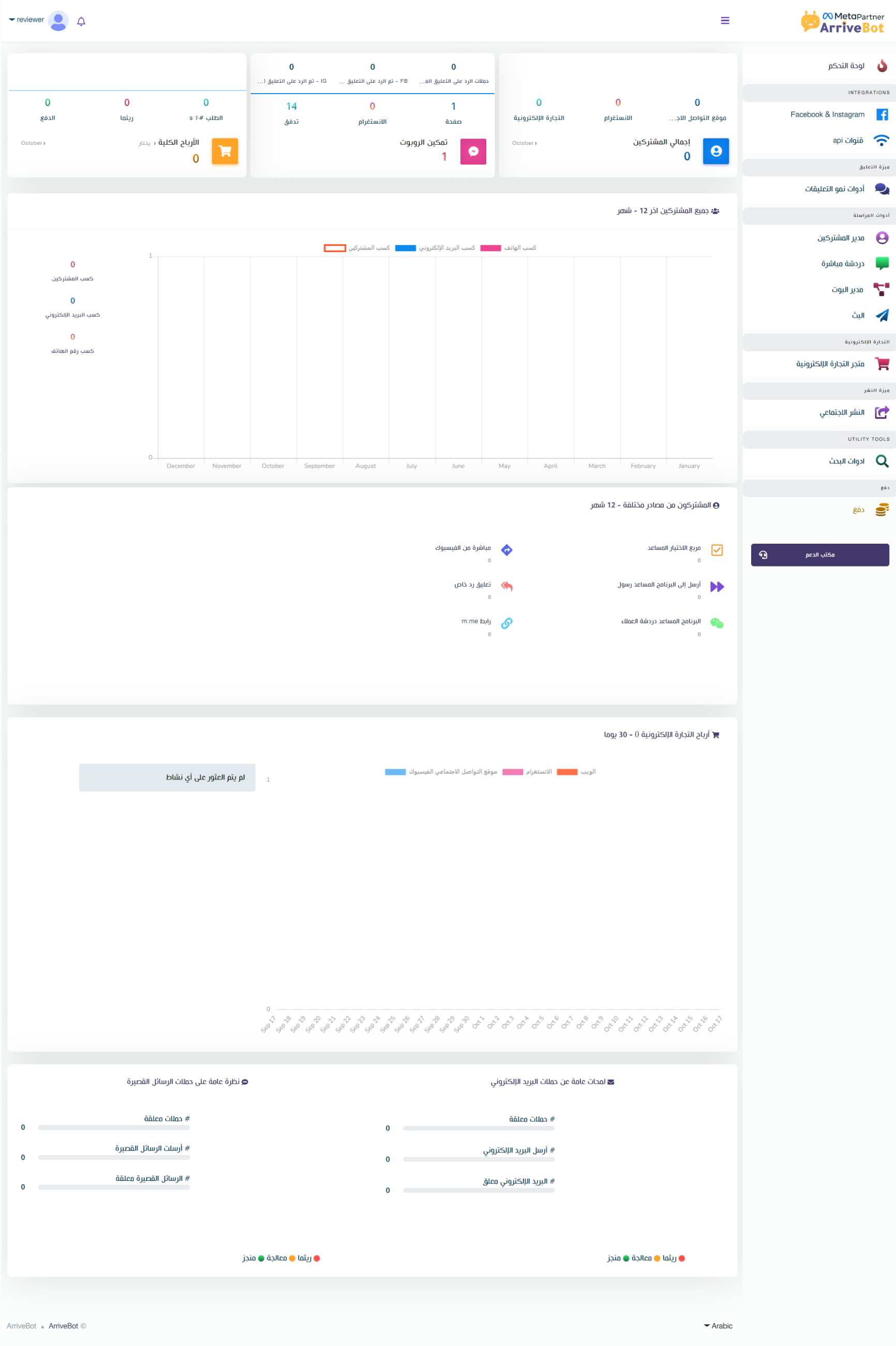
Task: Click the Facebook icon in sidebar
Action: (882, 115)
